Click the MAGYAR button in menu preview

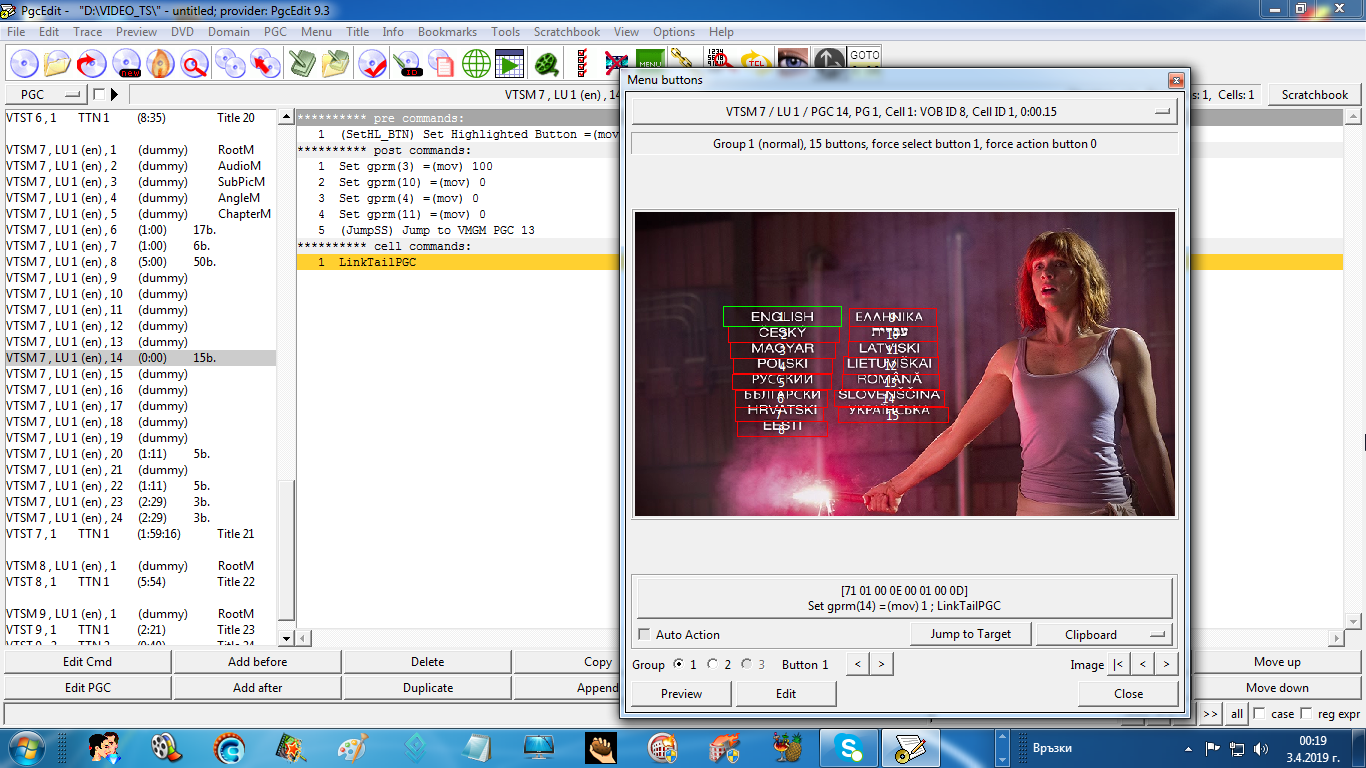[x=782, y=349]
